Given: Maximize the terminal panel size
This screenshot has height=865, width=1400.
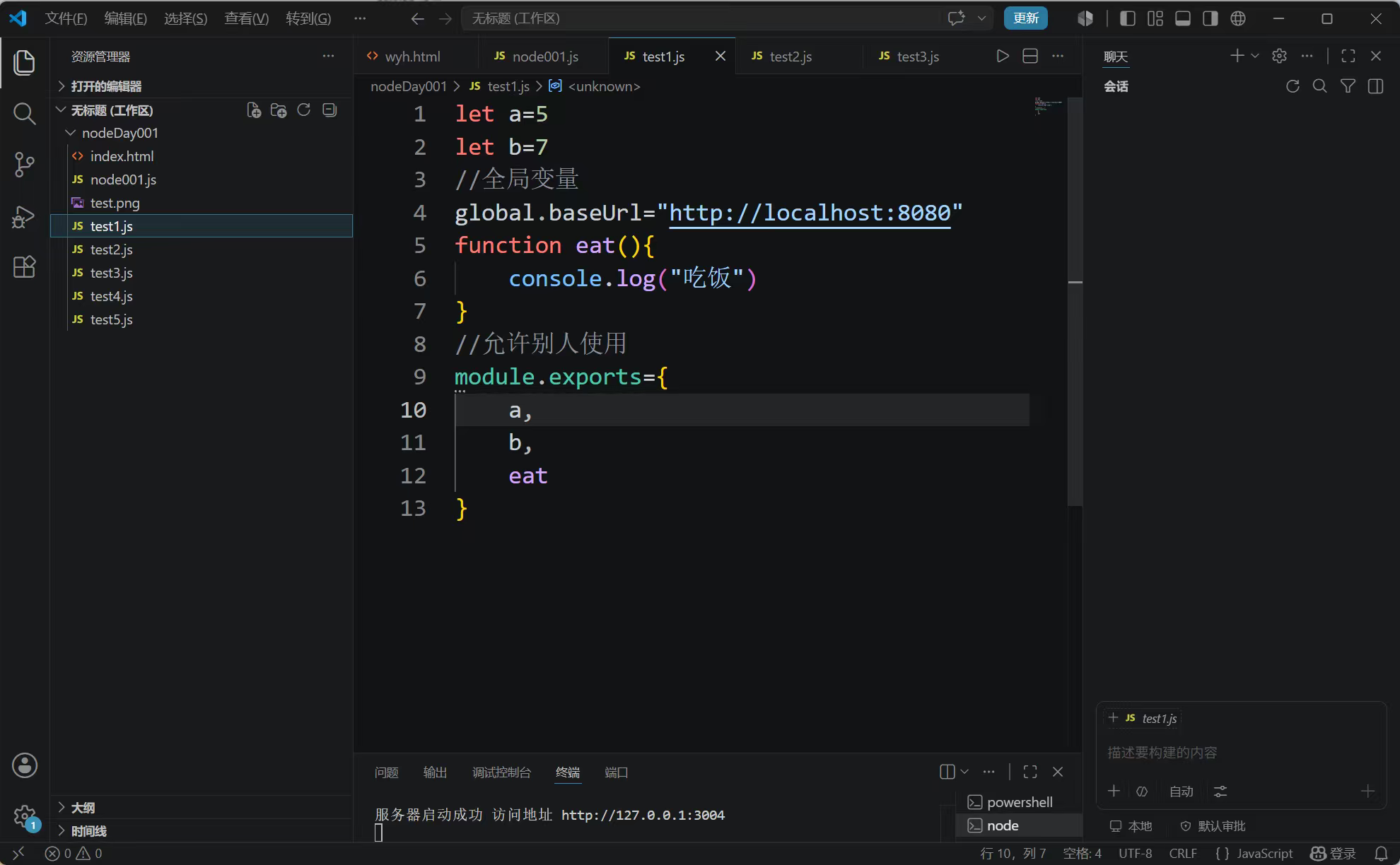Looking at the screenshot, I should click(x=1030, y=772).
